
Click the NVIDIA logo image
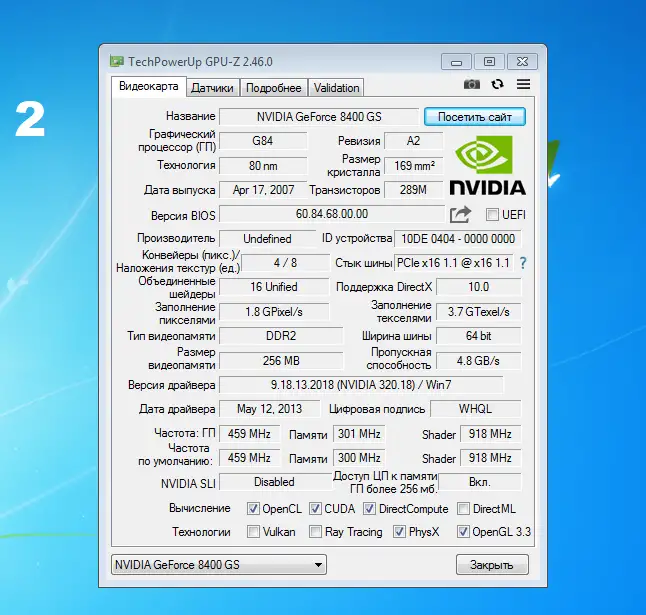(487, 165)
